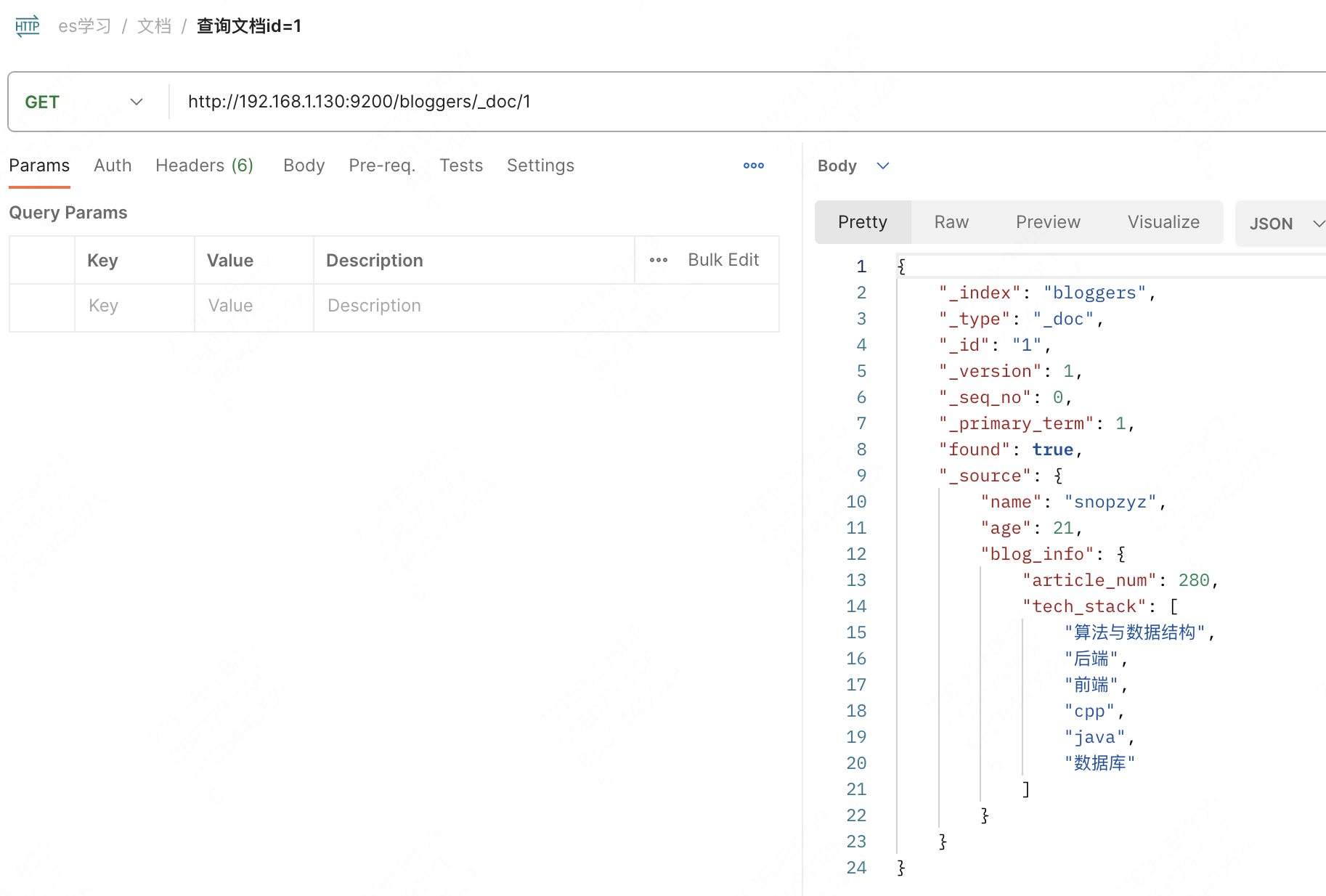This screenshot has height=896, width=1326.
Task: Click the "_source" key
Action: 985,476
